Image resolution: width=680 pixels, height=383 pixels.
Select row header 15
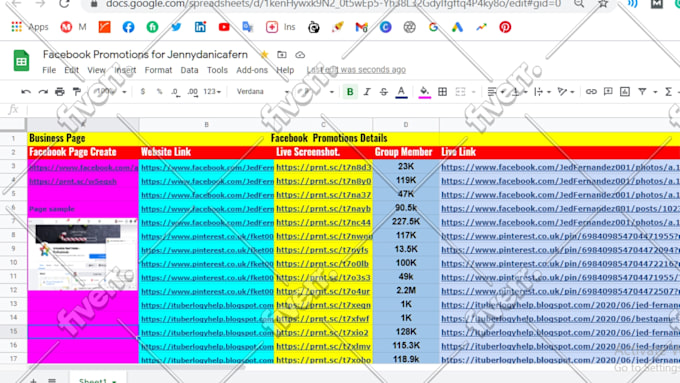(13, 331)
